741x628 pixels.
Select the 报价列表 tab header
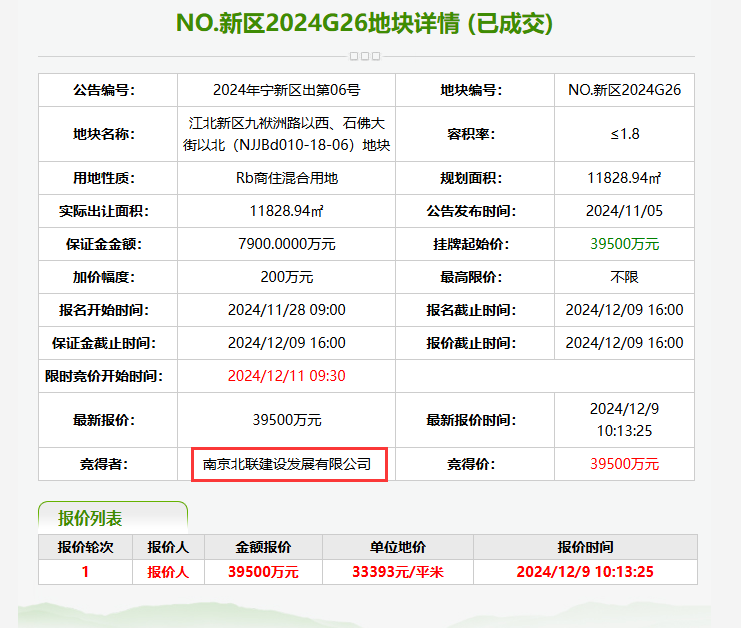point(113,518)
